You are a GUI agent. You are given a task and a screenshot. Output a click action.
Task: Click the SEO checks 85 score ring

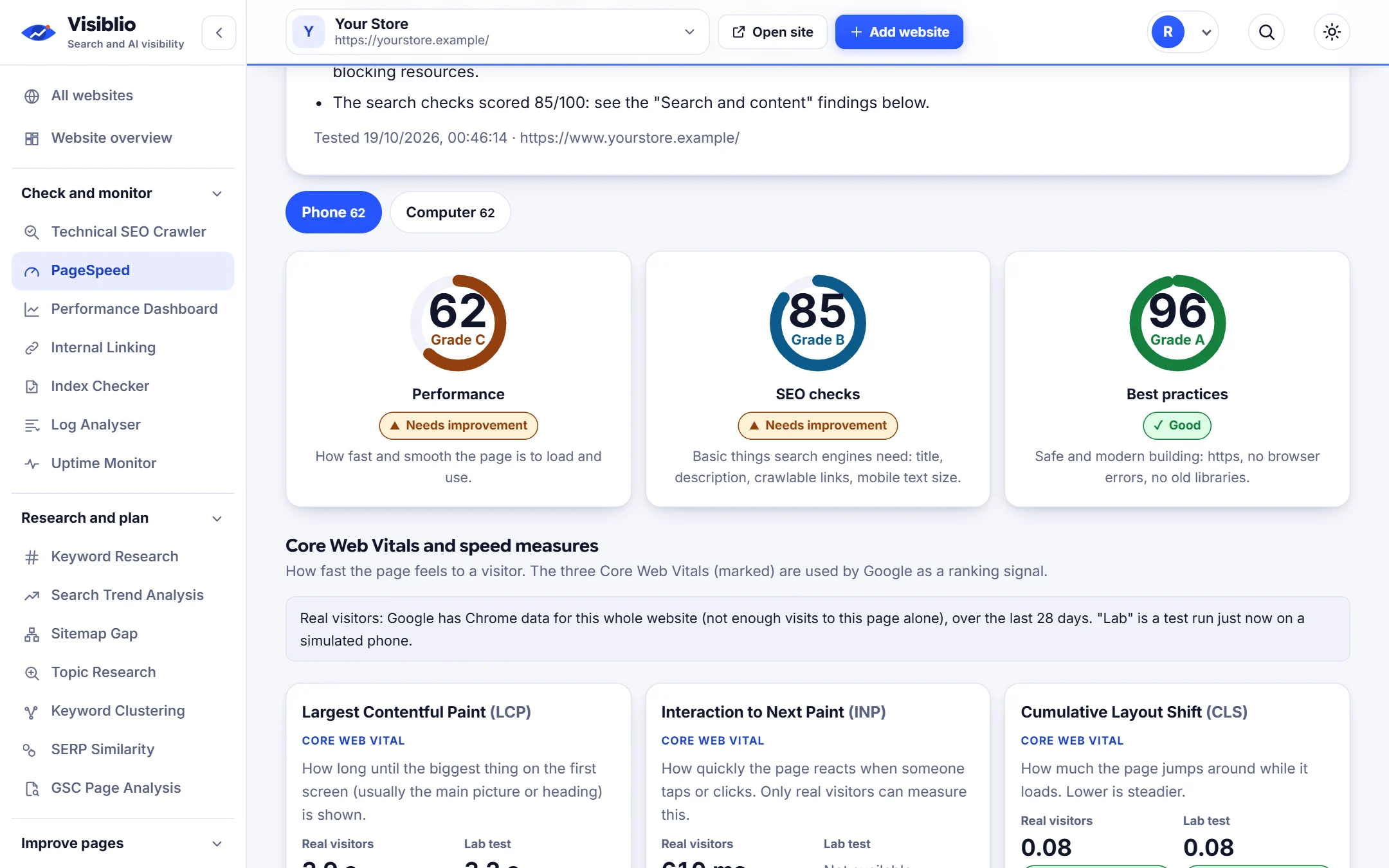[x=817, y=323]
